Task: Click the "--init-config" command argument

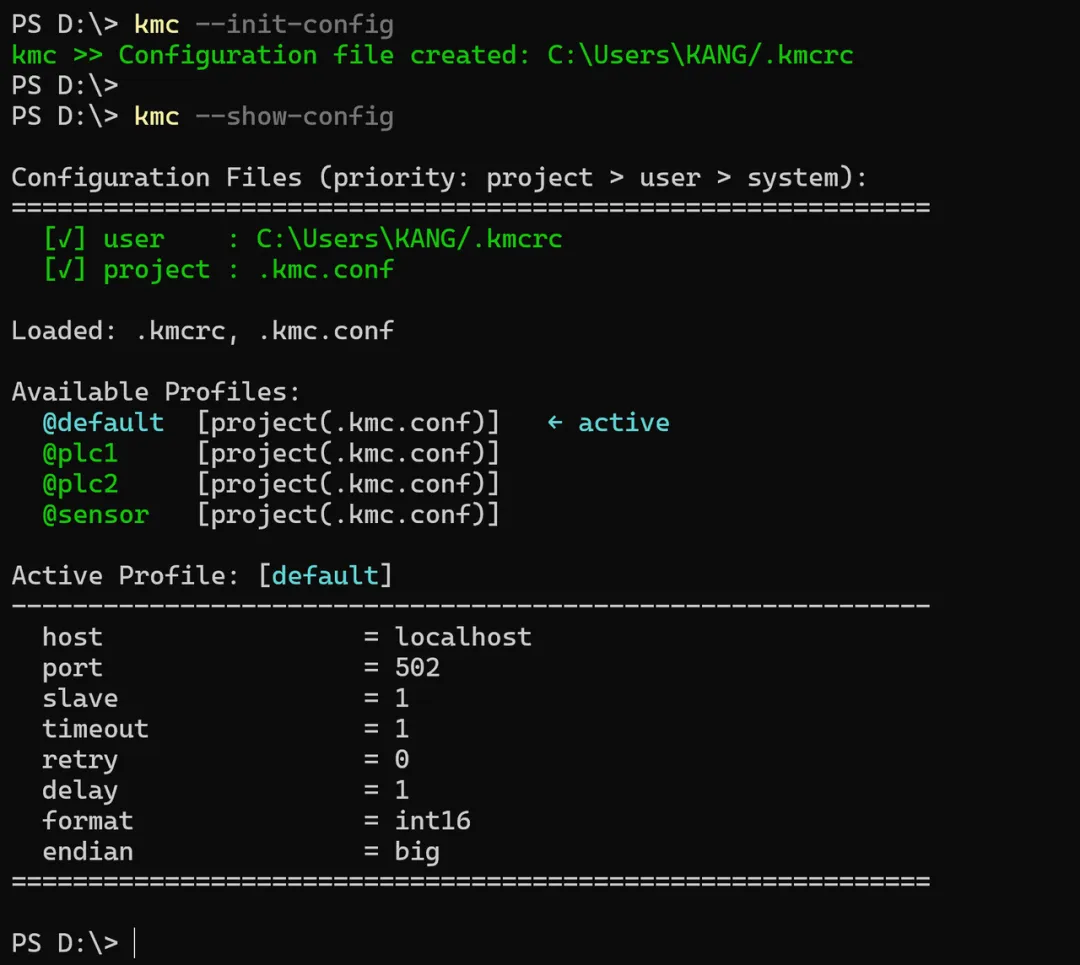Action: (294, 25)
